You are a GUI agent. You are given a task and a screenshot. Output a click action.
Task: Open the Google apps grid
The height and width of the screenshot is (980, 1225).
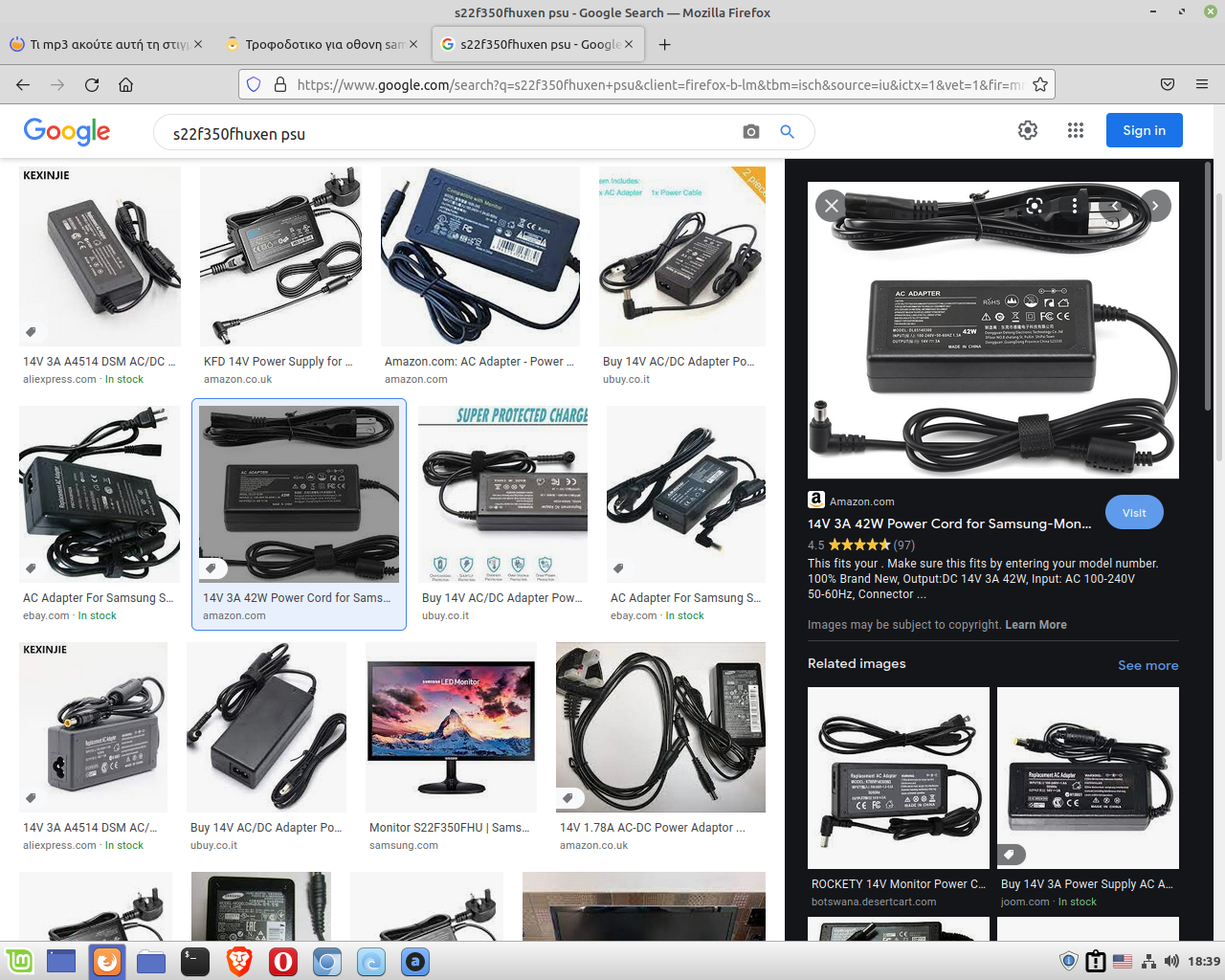point(1076,130)
